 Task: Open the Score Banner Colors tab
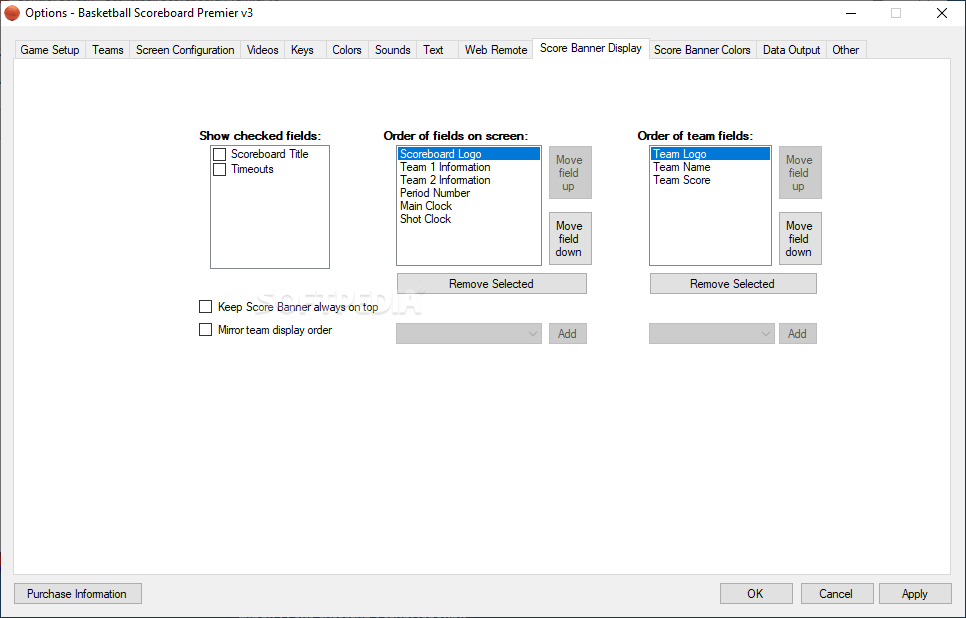coord(702,50)
